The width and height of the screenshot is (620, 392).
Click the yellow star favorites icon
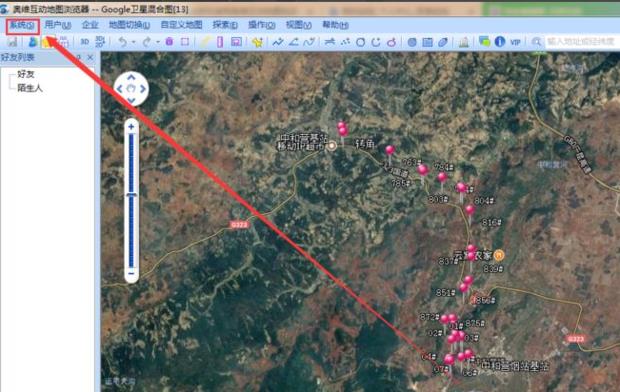click(x=257, y=42)
